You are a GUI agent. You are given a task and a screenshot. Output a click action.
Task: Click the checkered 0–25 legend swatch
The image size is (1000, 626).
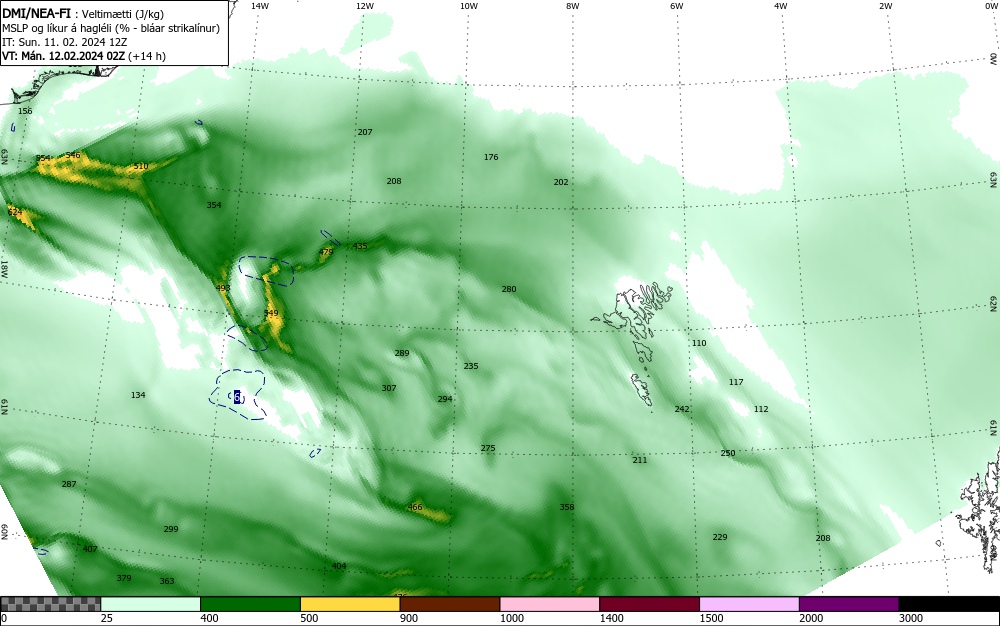click(50, 604)
